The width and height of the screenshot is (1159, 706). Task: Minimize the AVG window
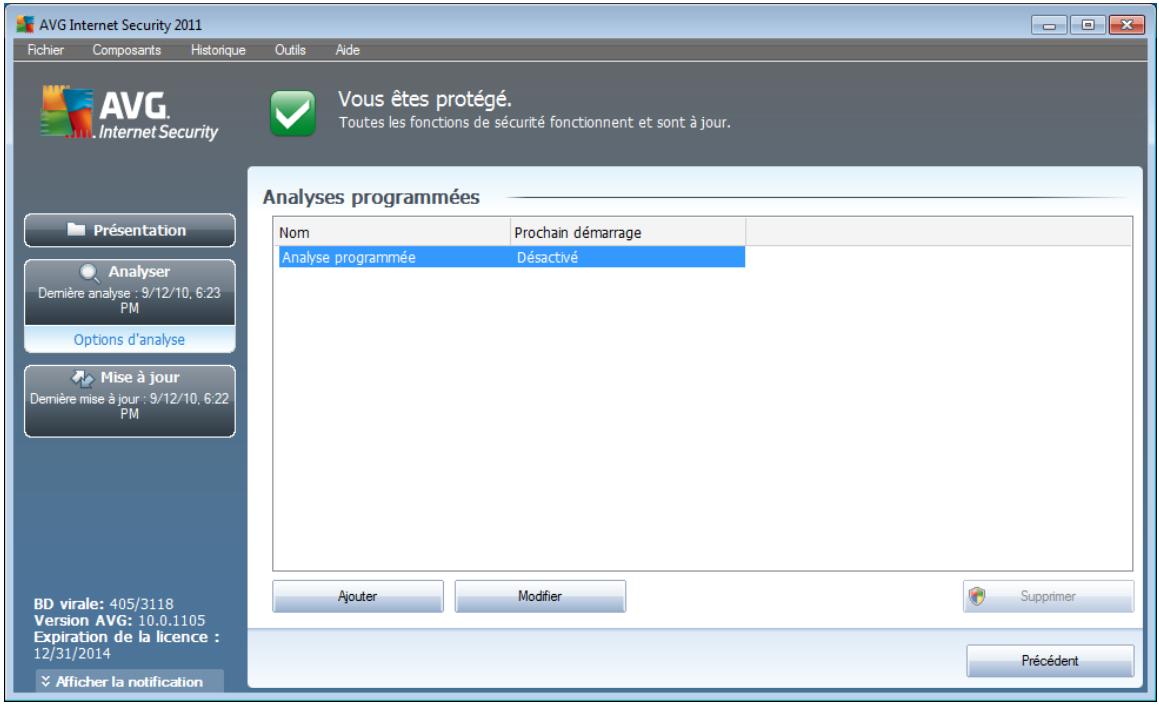pos(1049,25)
